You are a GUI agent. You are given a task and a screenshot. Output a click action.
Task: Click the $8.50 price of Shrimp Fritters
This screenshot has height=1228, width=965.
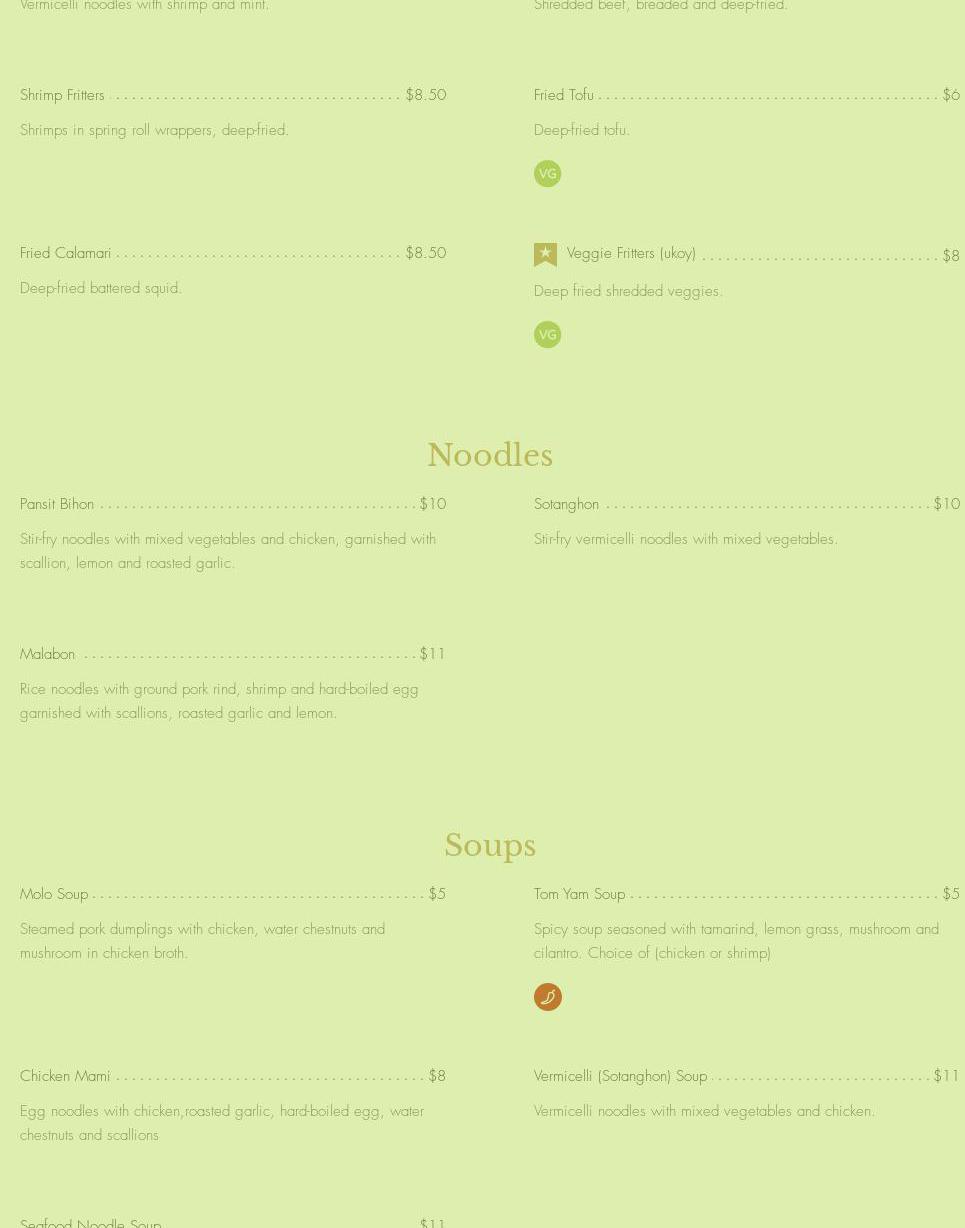click(426, 95)
